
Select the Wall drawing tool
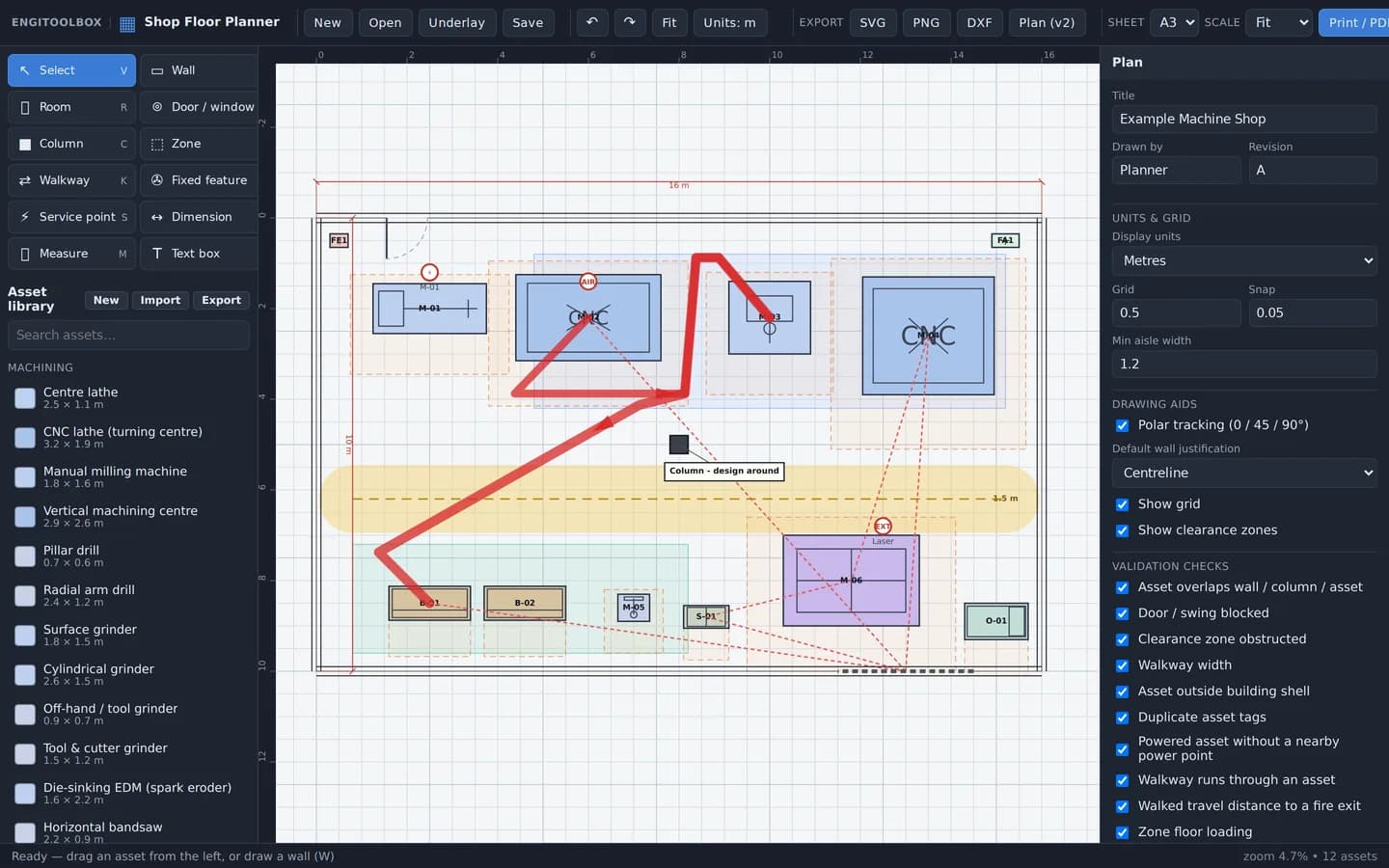199,70
